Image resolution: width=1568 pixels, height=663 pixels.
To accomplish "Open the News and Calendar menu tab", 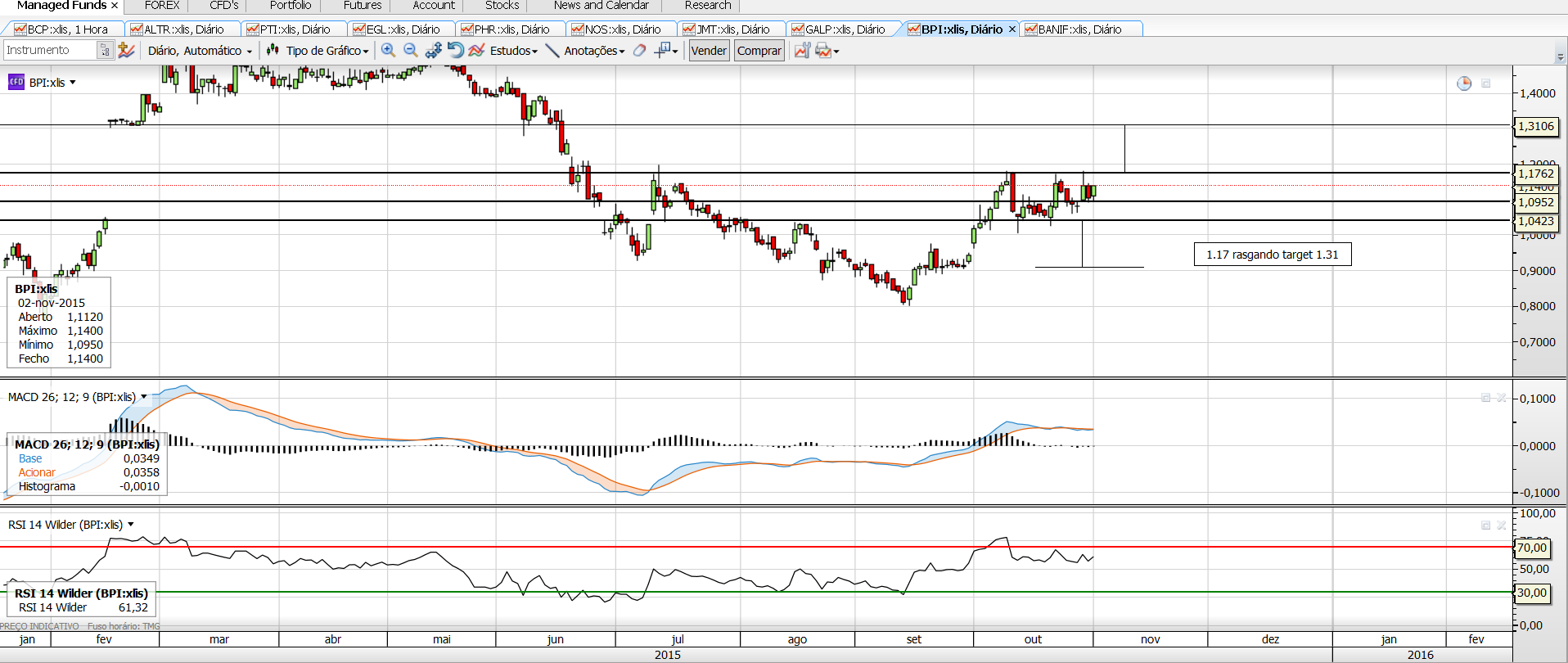I will point(601,6).
